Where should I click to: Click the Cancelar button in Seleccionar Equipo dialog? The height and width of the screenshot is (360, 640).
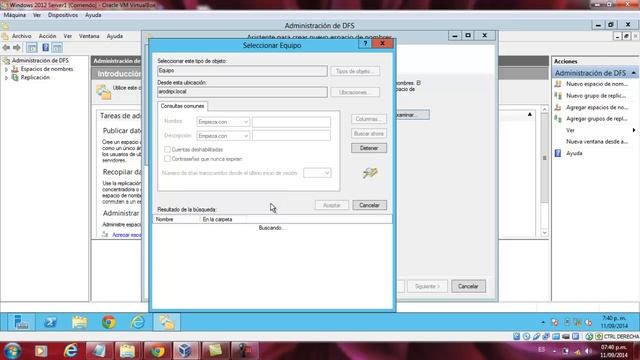pyautogui.click(x=369, y=205)
